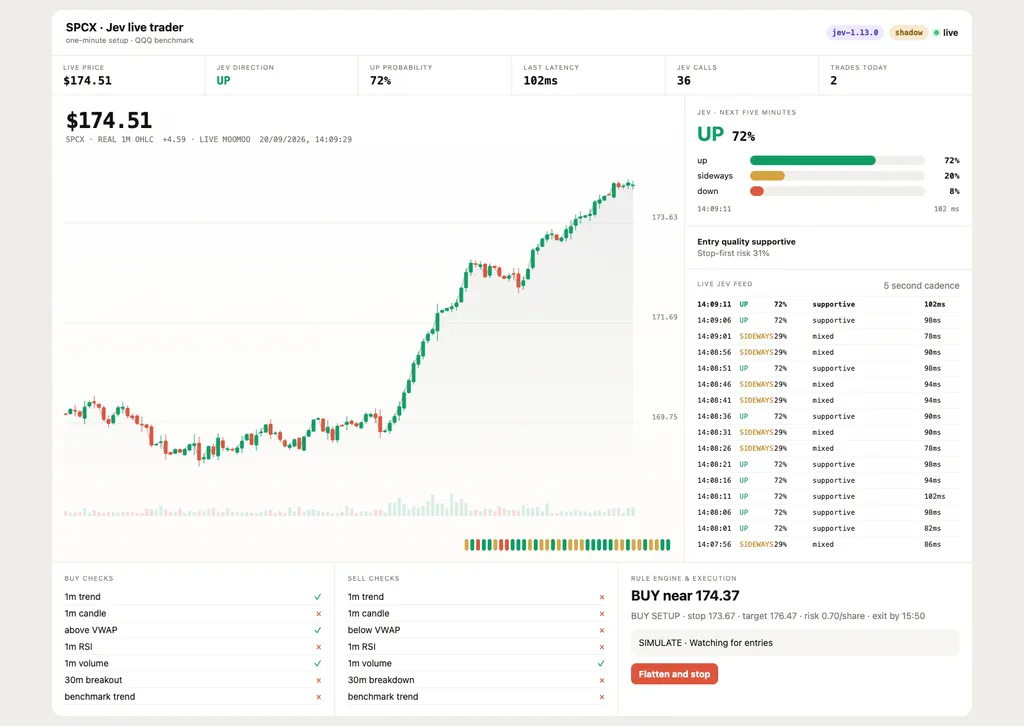Click the volume bars under the chart

point(349,506)
